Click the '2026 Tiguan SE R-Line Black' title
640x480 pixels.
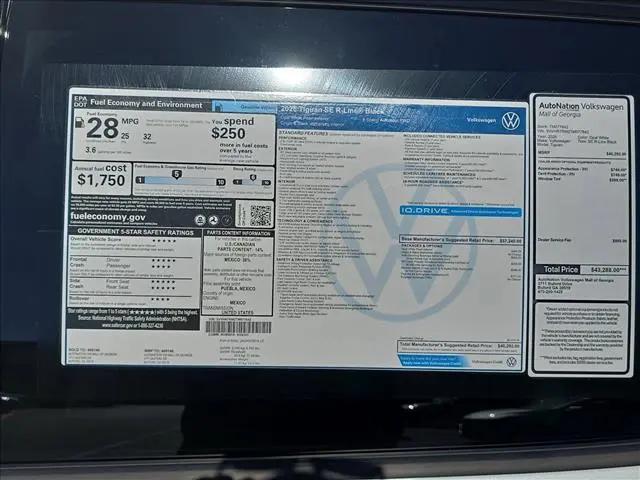[333, 110]
